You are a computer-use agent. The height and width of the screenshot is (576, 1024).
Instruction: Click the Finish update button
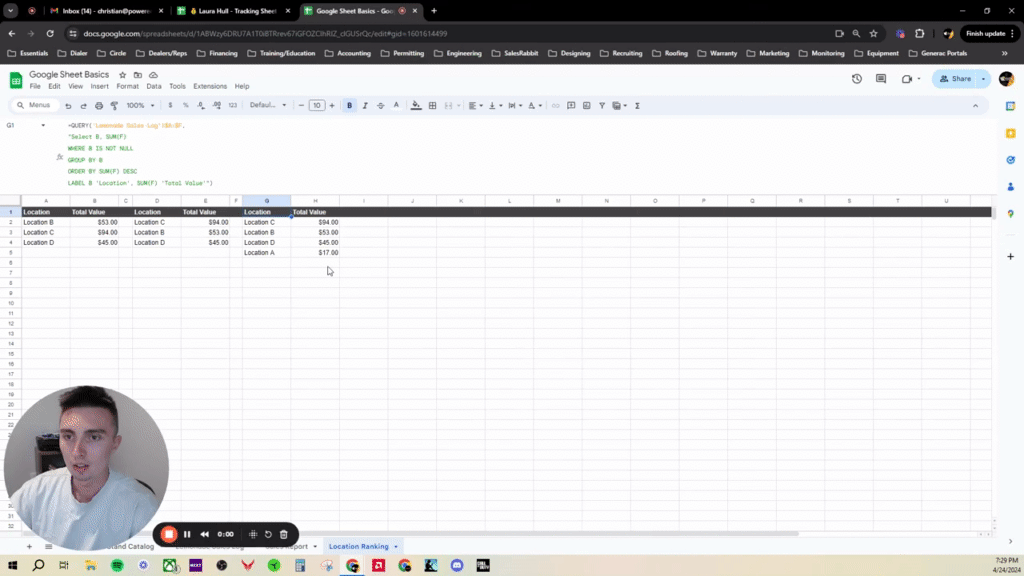pyautogui.click(x=988, y=32)
